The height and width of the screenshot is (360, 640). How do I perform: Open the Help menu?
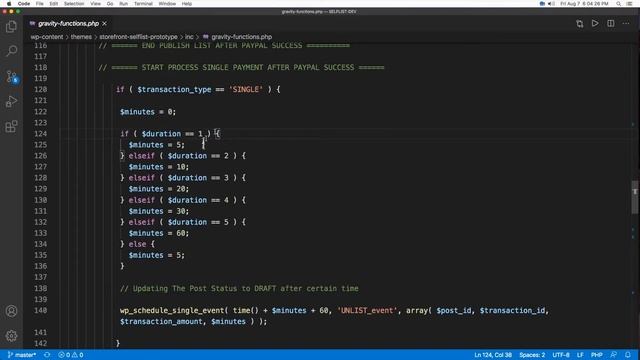pos(187,4)
